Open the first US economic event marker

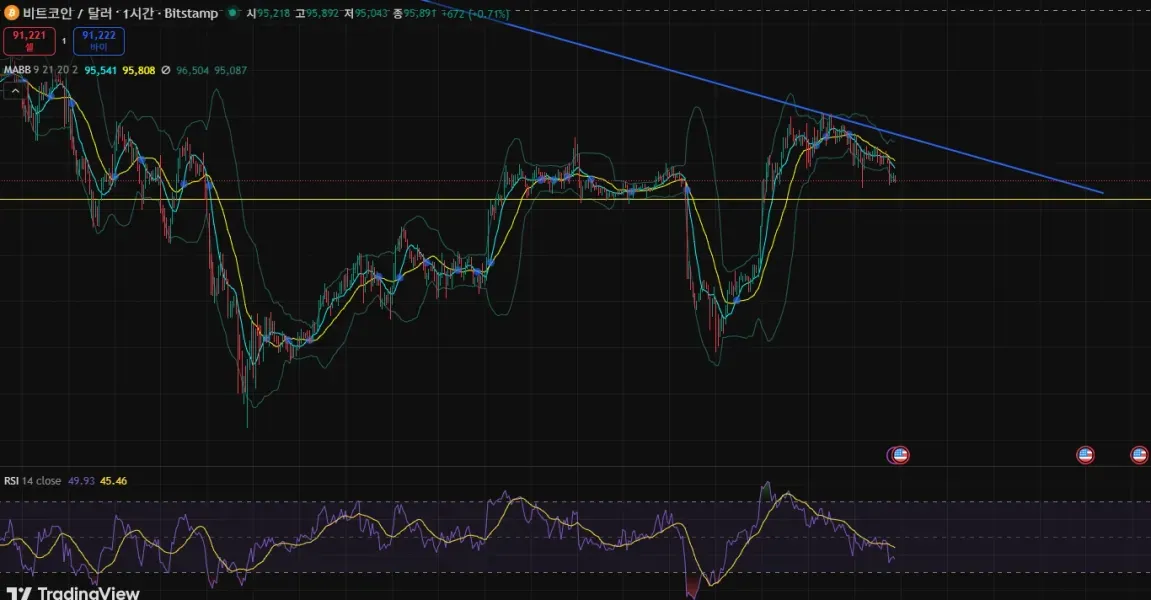[899, 455]
